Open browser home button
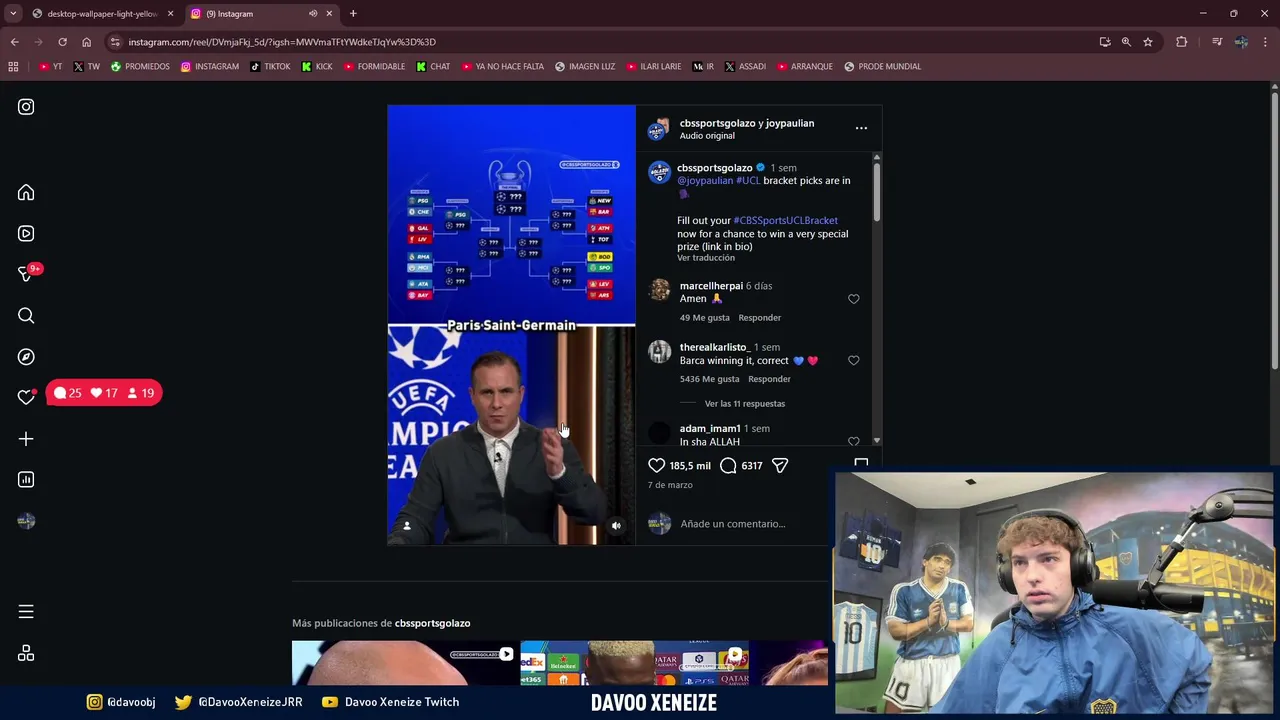This screenshot has height=720, width=1280. (86, 42)
